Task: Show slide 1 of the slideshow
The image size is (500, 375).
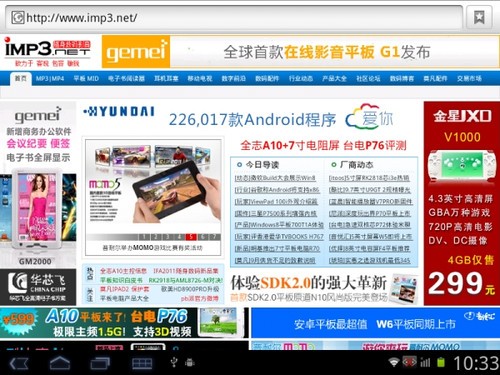Action: pyautogui.click(x=144, y=237)
